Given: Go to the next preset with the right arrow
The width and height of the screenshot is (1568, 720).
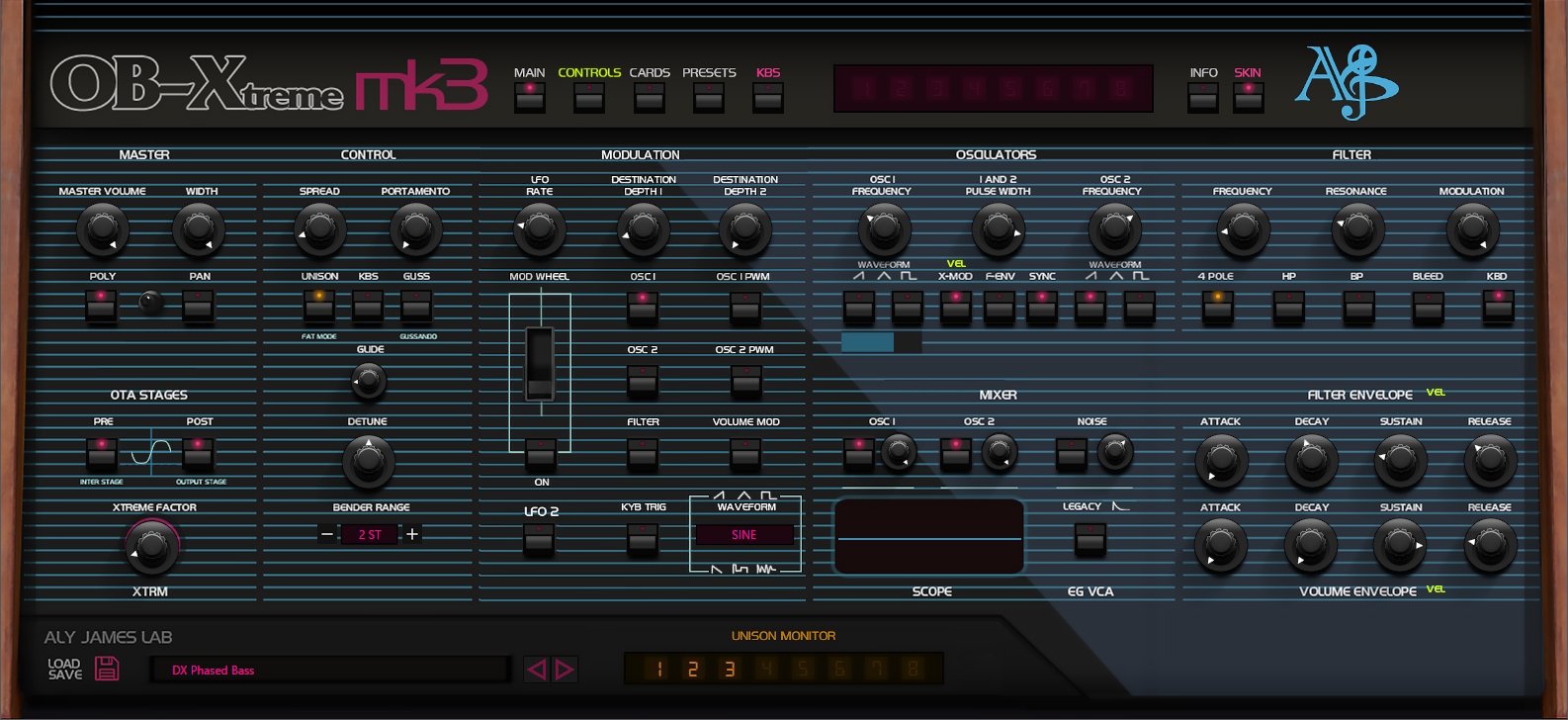Looking at the screenshot, I should pyautogui.click(x=565, y=670).
